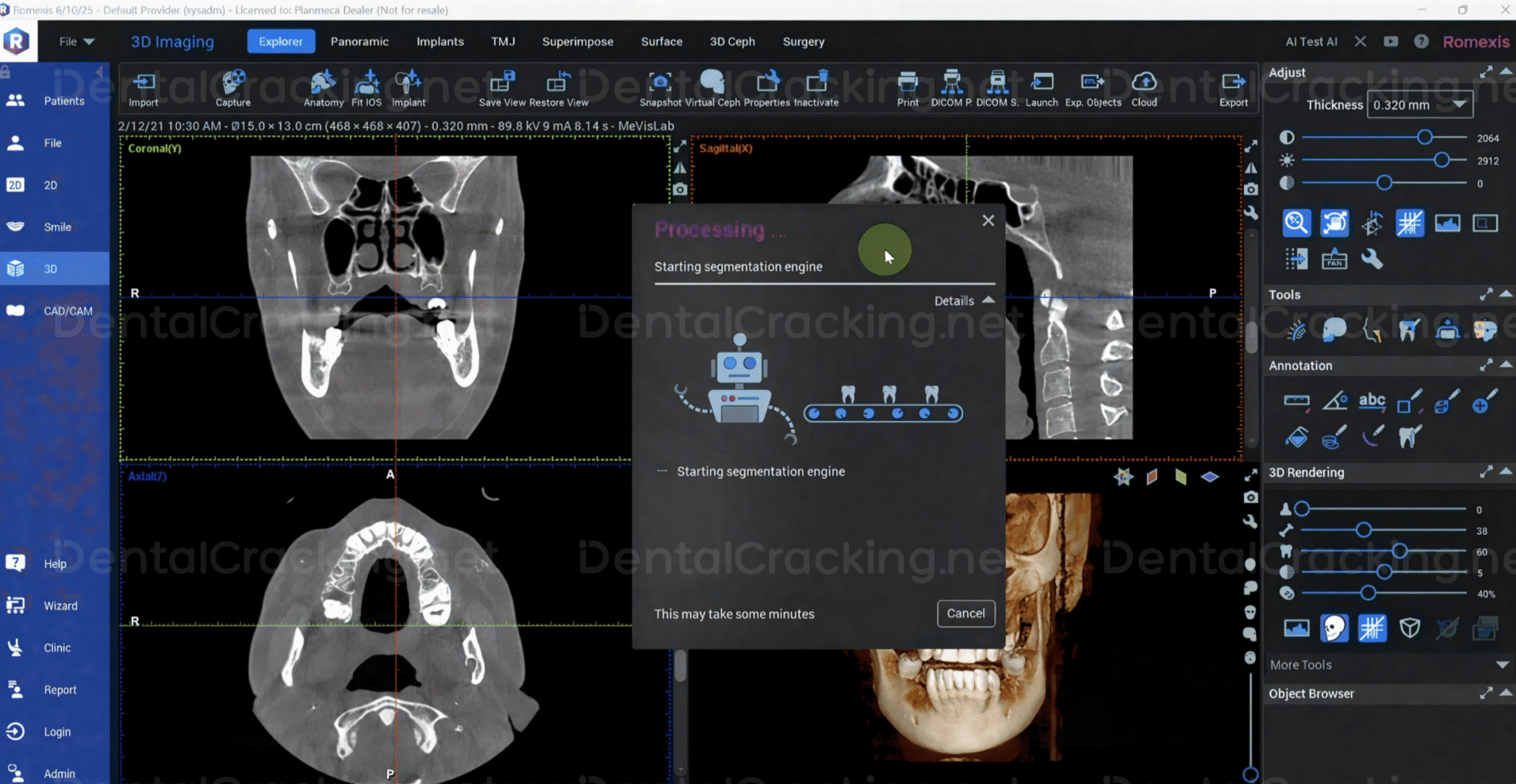Switch to the Panoramic tab
This screenshot has width=1516, height=784.
pos(359,41)
